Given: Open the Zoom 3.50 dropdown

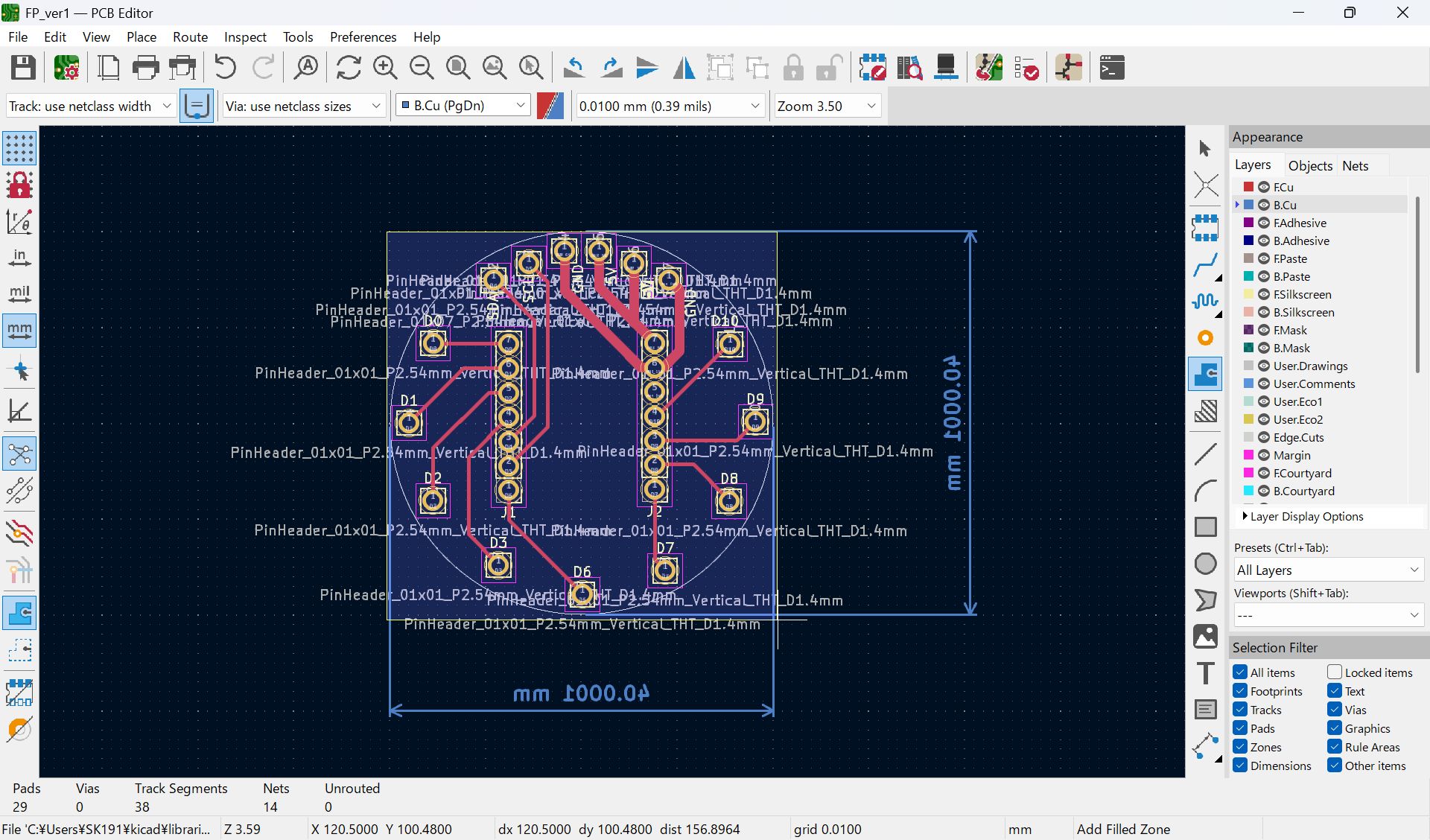Looking at the screenshot, I should tap(827, 106).
